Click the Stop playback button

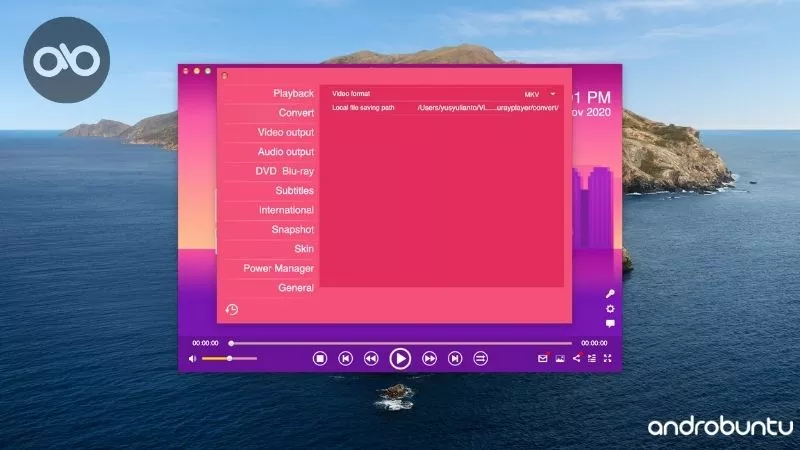320,358
